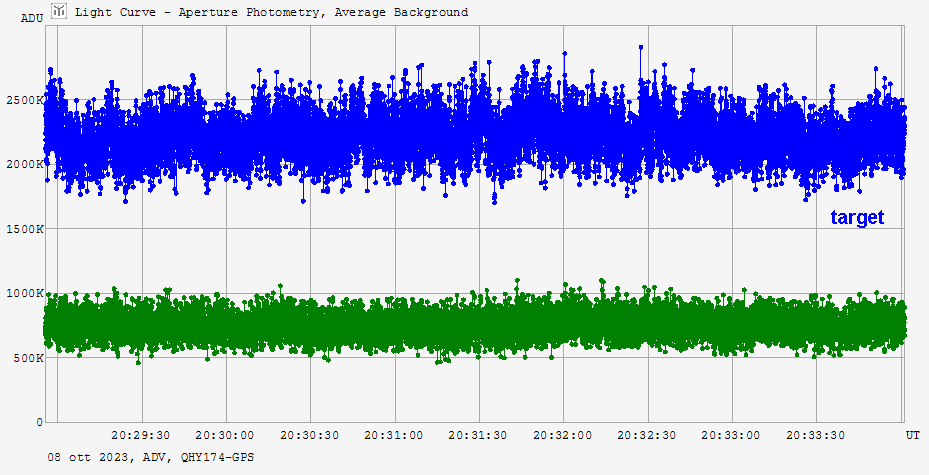Click the '20:32:30' time label
929x475 pixels.
click(x=646, y=435)
